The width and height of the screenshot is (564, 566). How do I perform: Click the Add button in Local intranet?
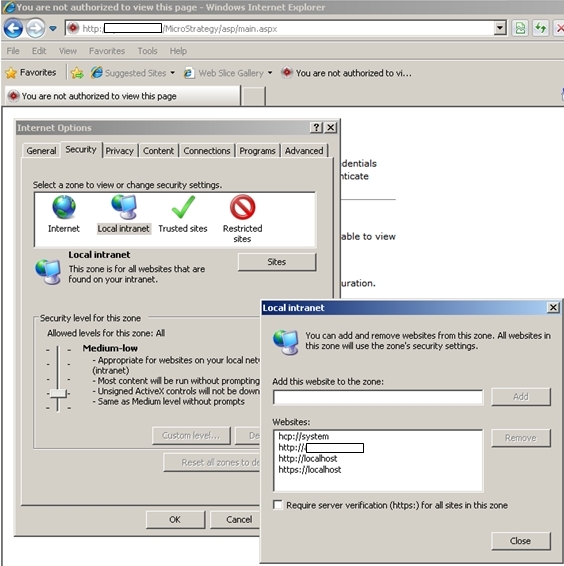[x=521, y=397]
